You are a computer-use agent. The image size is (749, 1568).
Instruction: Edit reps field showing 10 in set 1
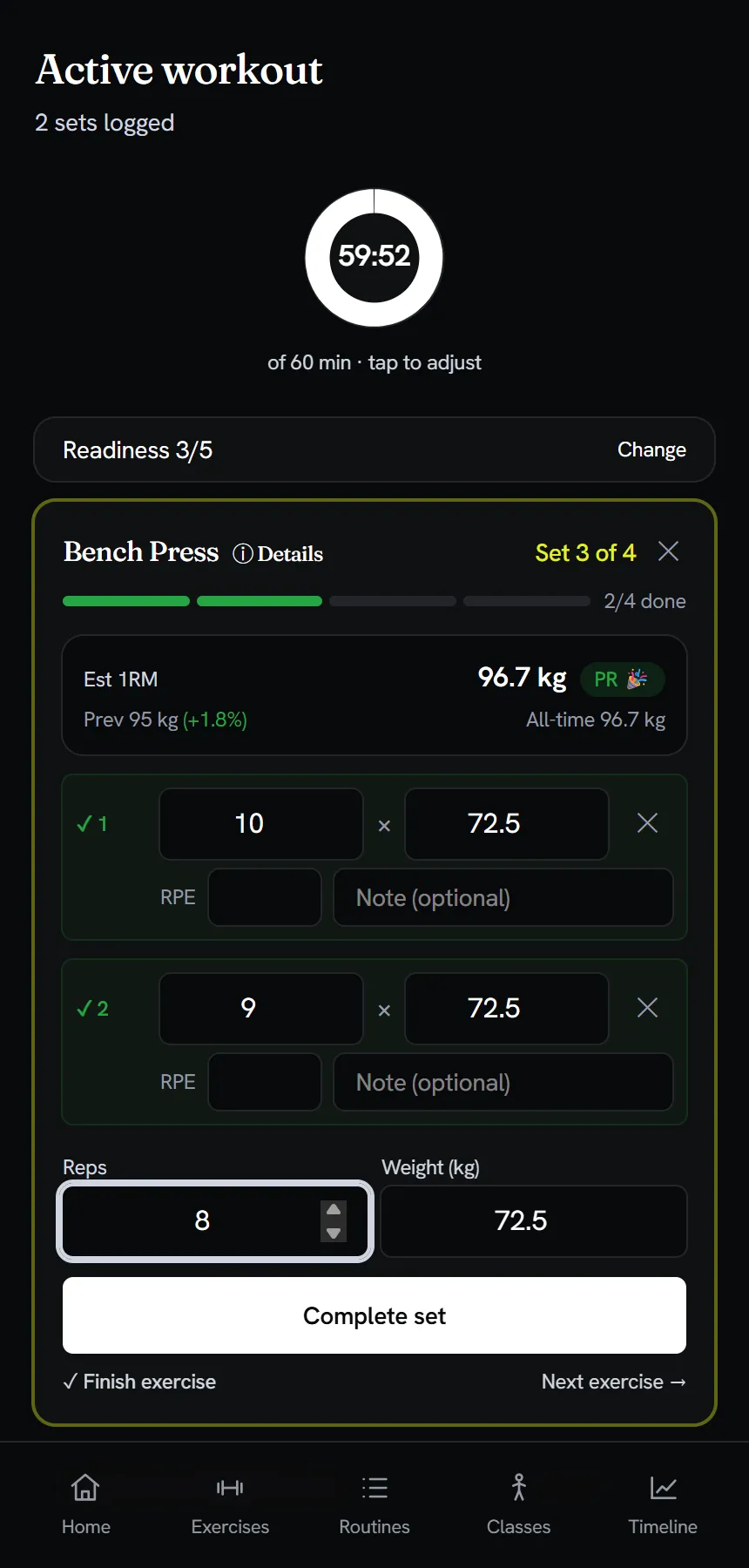tap(261, 824)
